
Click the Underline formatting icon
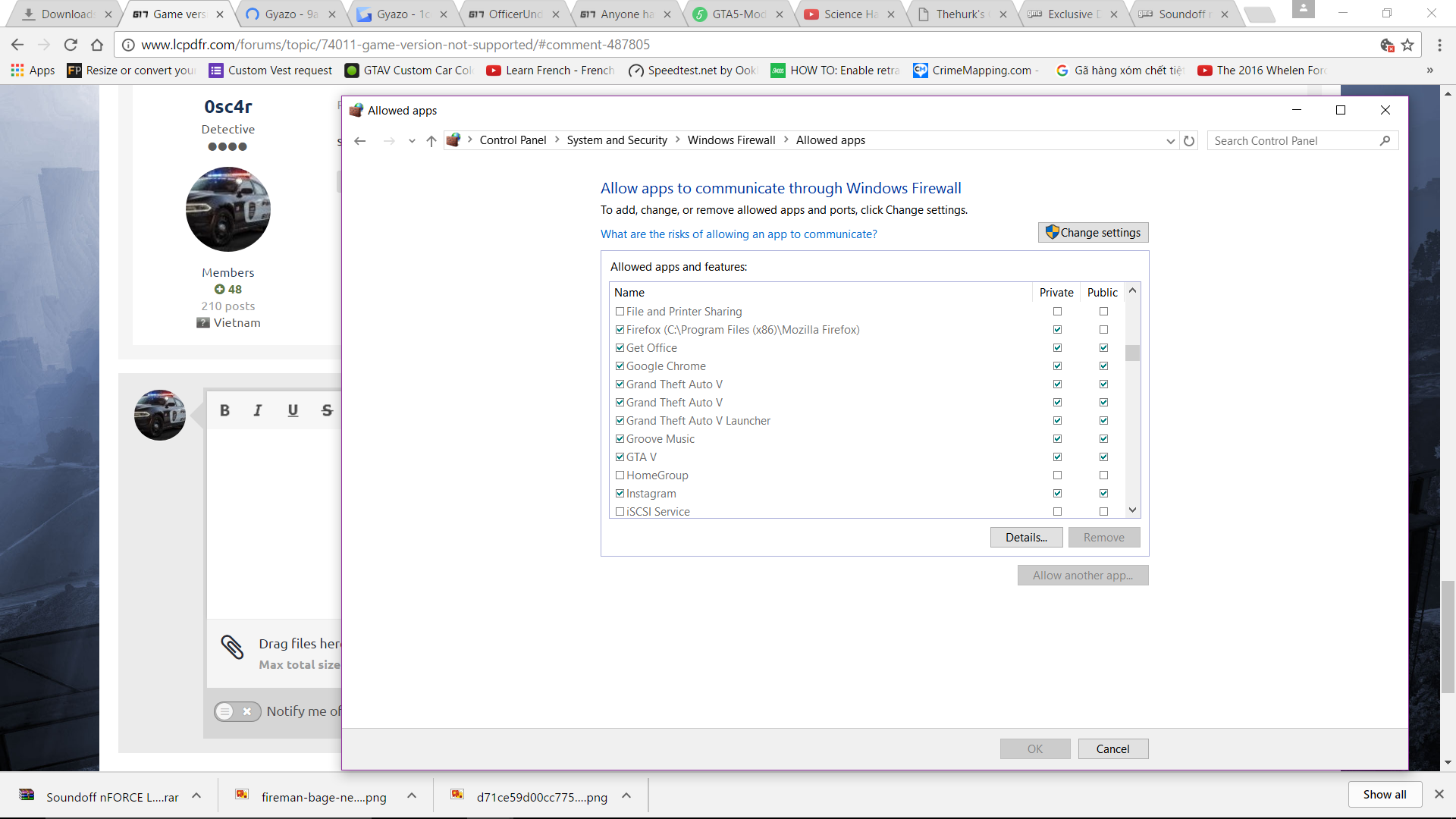[293, 410]
